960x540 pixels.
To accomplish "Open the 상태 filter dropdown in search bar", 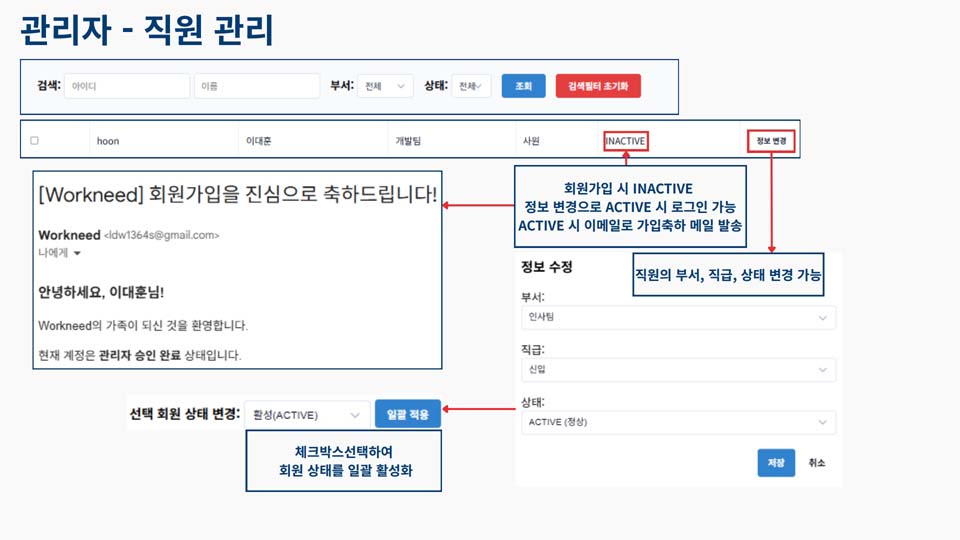I will [471, 87].
